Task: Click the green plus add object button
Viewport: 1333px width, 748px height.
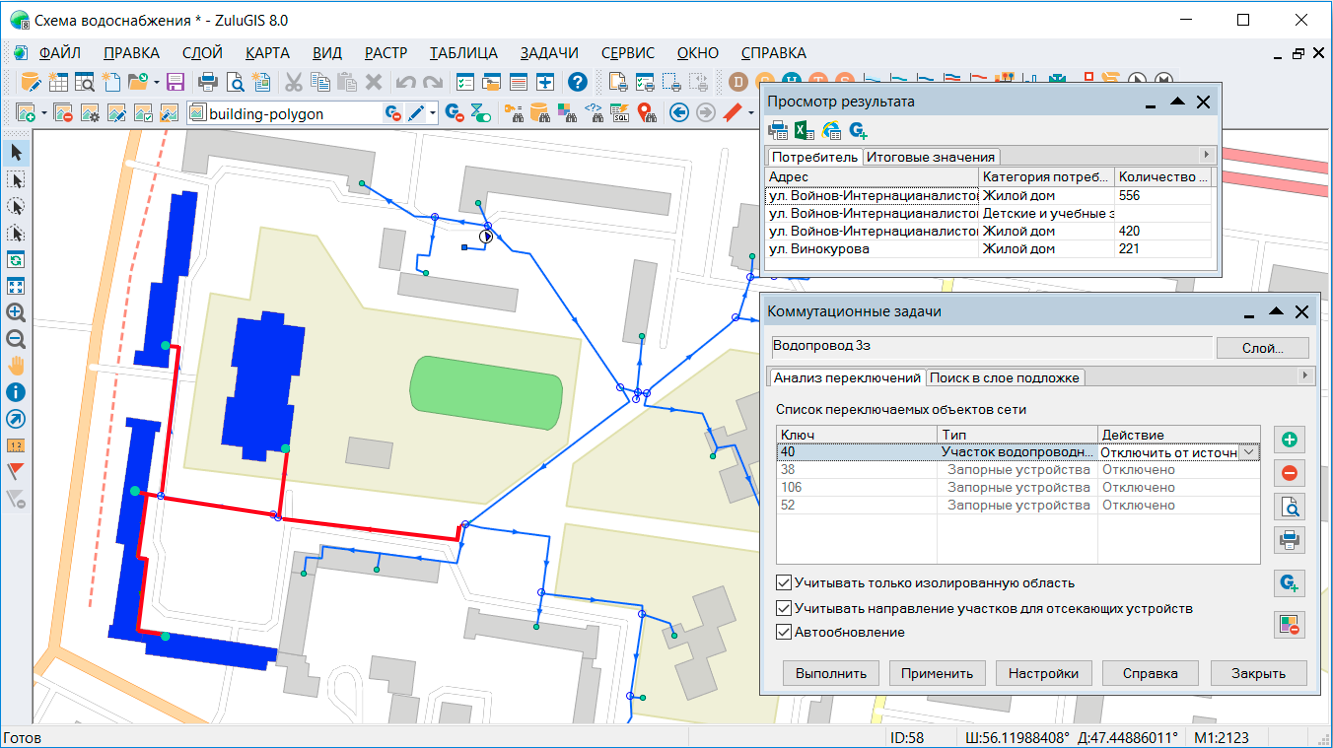Action: (1290, 440)
